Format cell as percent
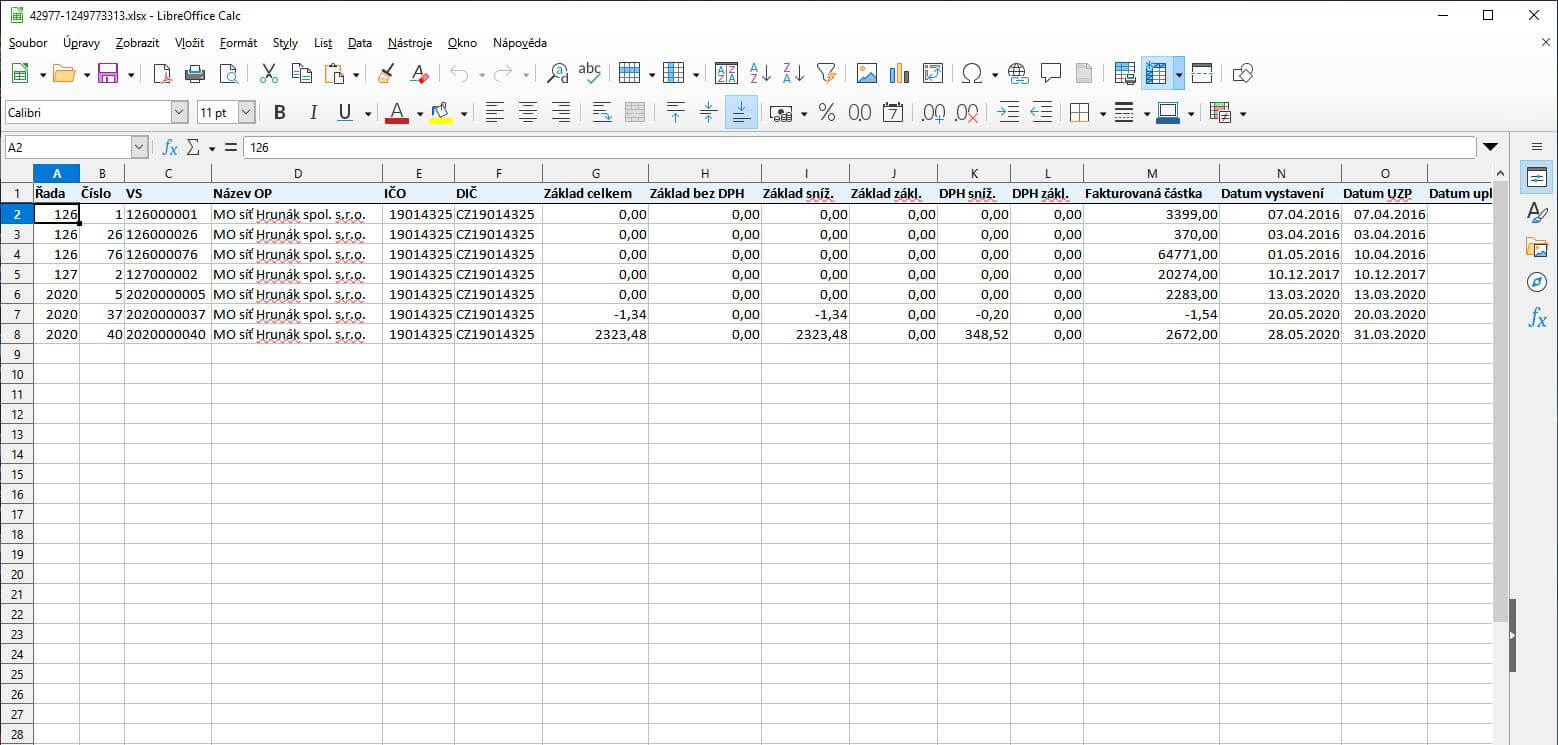This screenshot has width=1558, height=745. click(x=827, y=113)
